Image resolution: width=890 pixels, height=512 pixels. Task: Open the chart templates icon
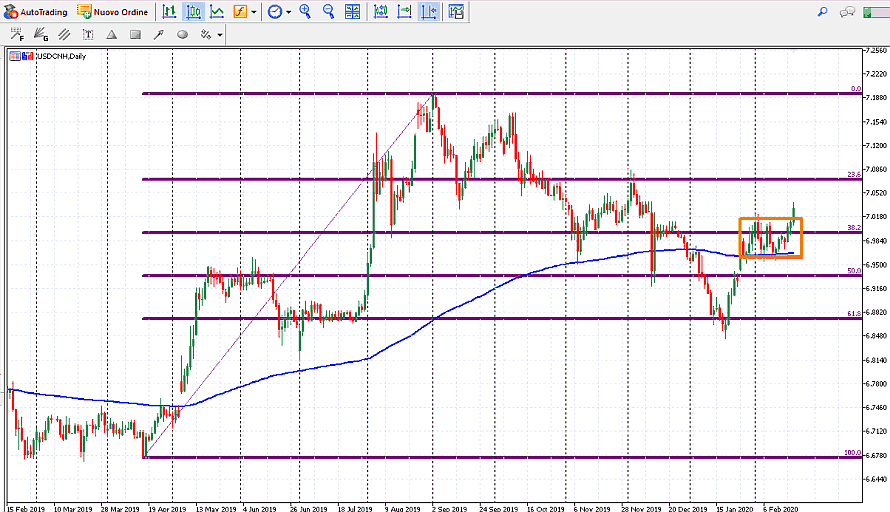pos(455,12)
